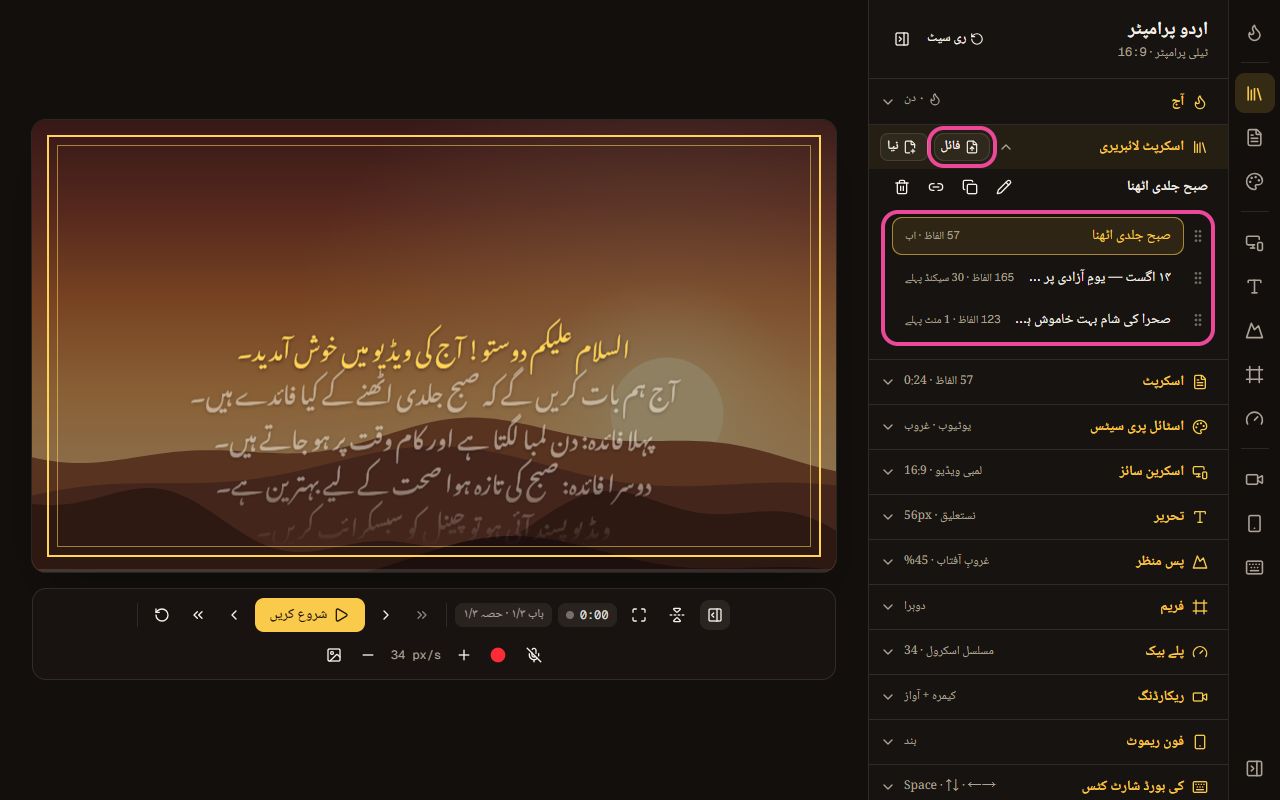
Task: Select the script صحرا کی شام بہت خاموش
Action: pos(1038,319)
